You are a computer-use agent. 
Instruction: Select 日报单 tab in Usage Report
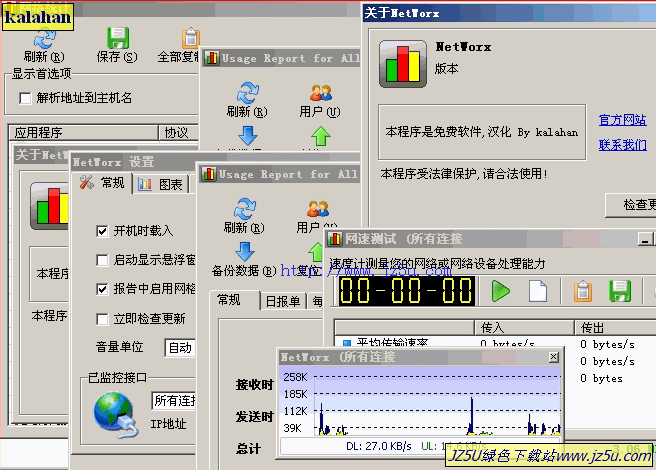283,301
